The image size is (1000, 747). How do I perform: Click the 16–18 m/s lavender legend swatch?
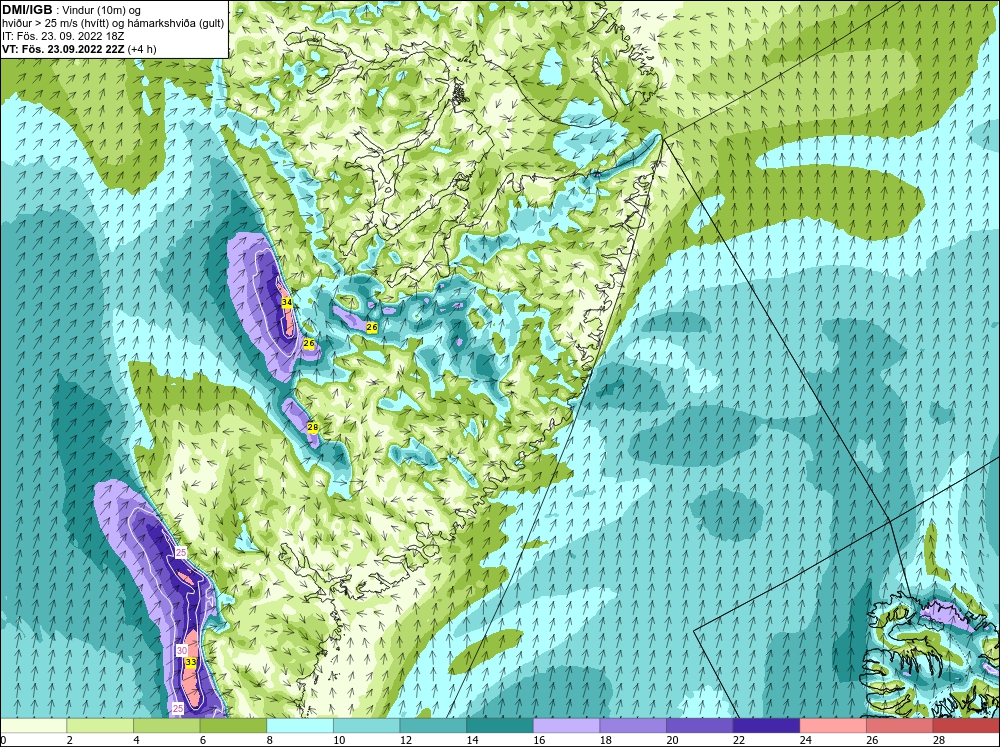[x=566, y=725]
